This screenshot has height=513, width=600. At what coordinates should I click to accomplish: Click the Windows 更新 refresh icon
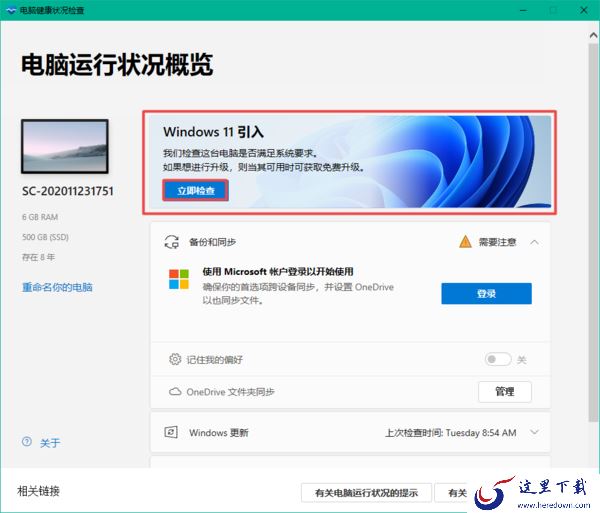click(x=171, y=432)
